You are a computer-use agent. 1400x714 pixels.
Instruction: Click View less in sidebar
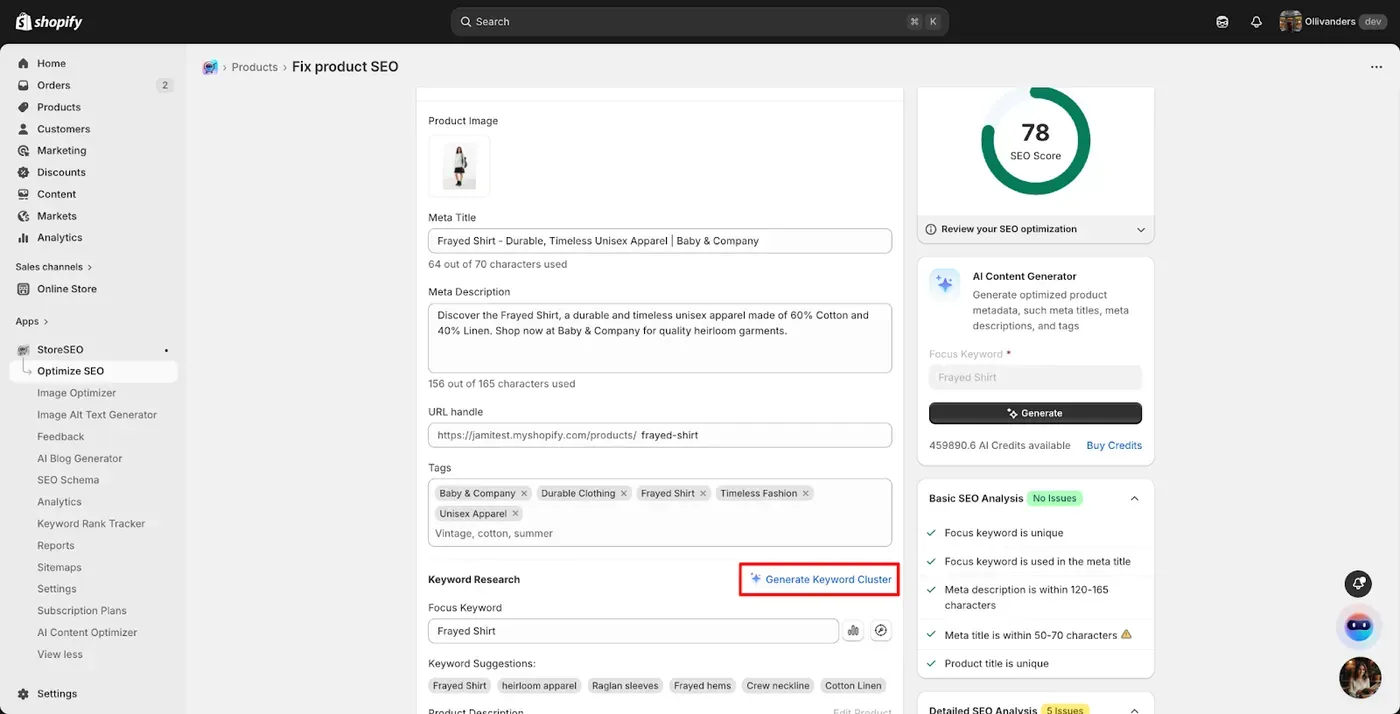(x=60, y=655)
